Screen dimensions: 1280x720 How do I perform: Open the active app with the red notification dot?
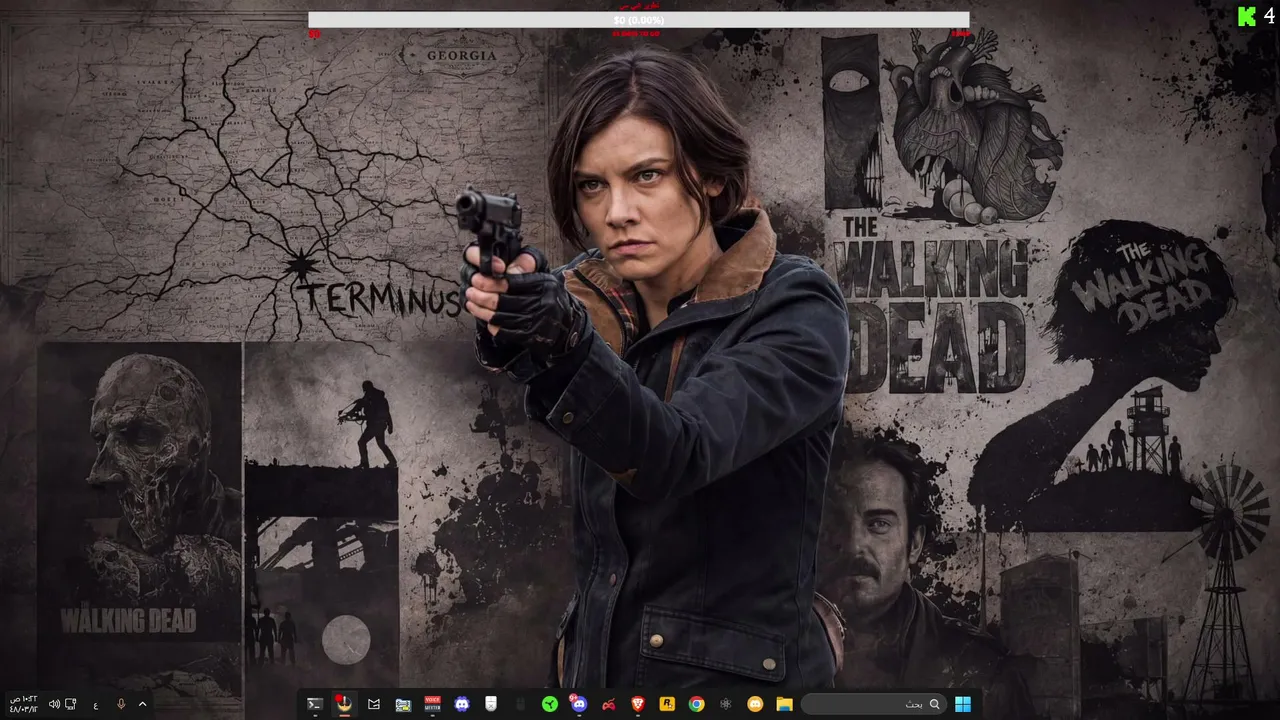tap(344, 704)
